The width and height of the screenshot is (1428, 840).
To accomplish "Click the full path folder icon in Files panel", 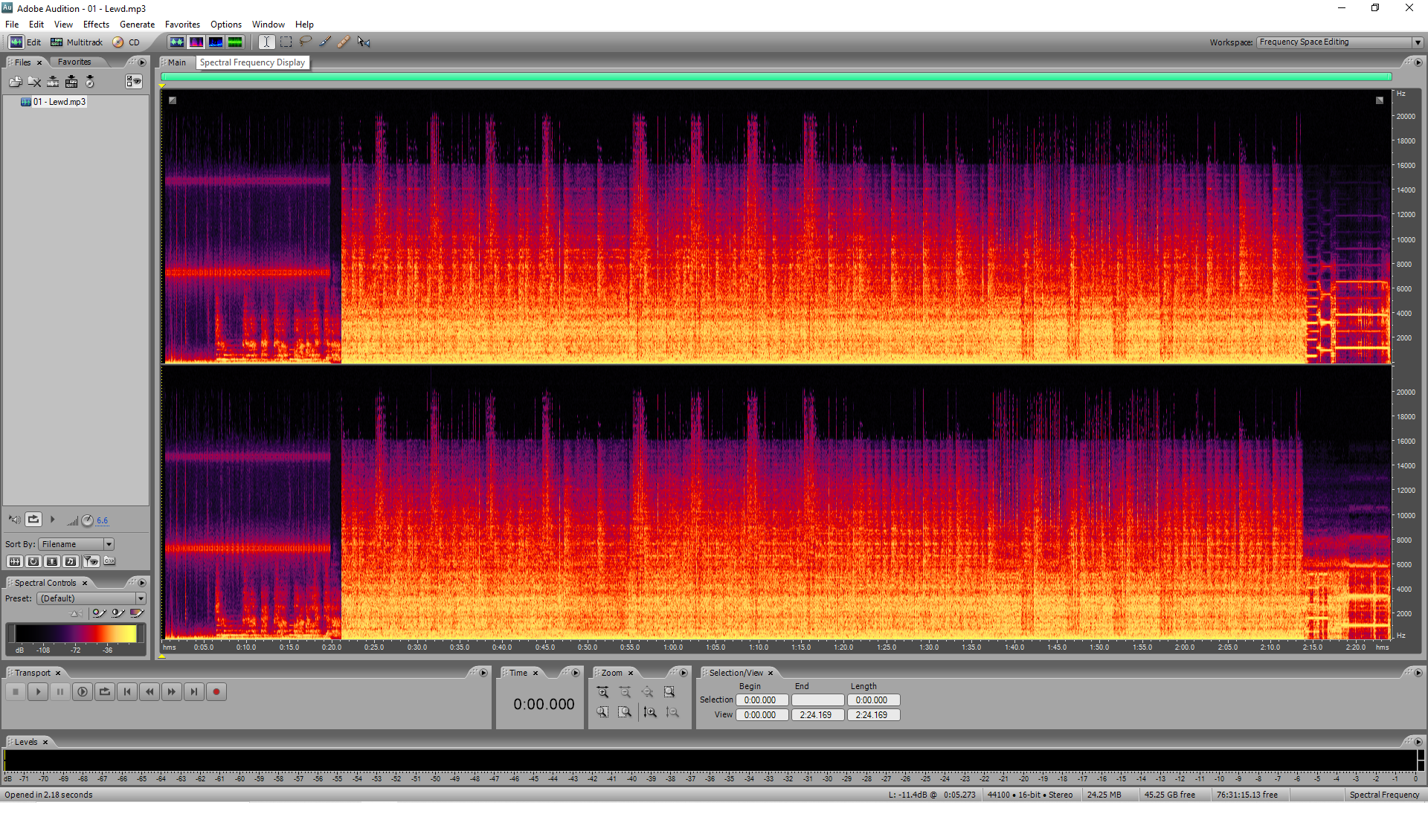I will (109, 561).
